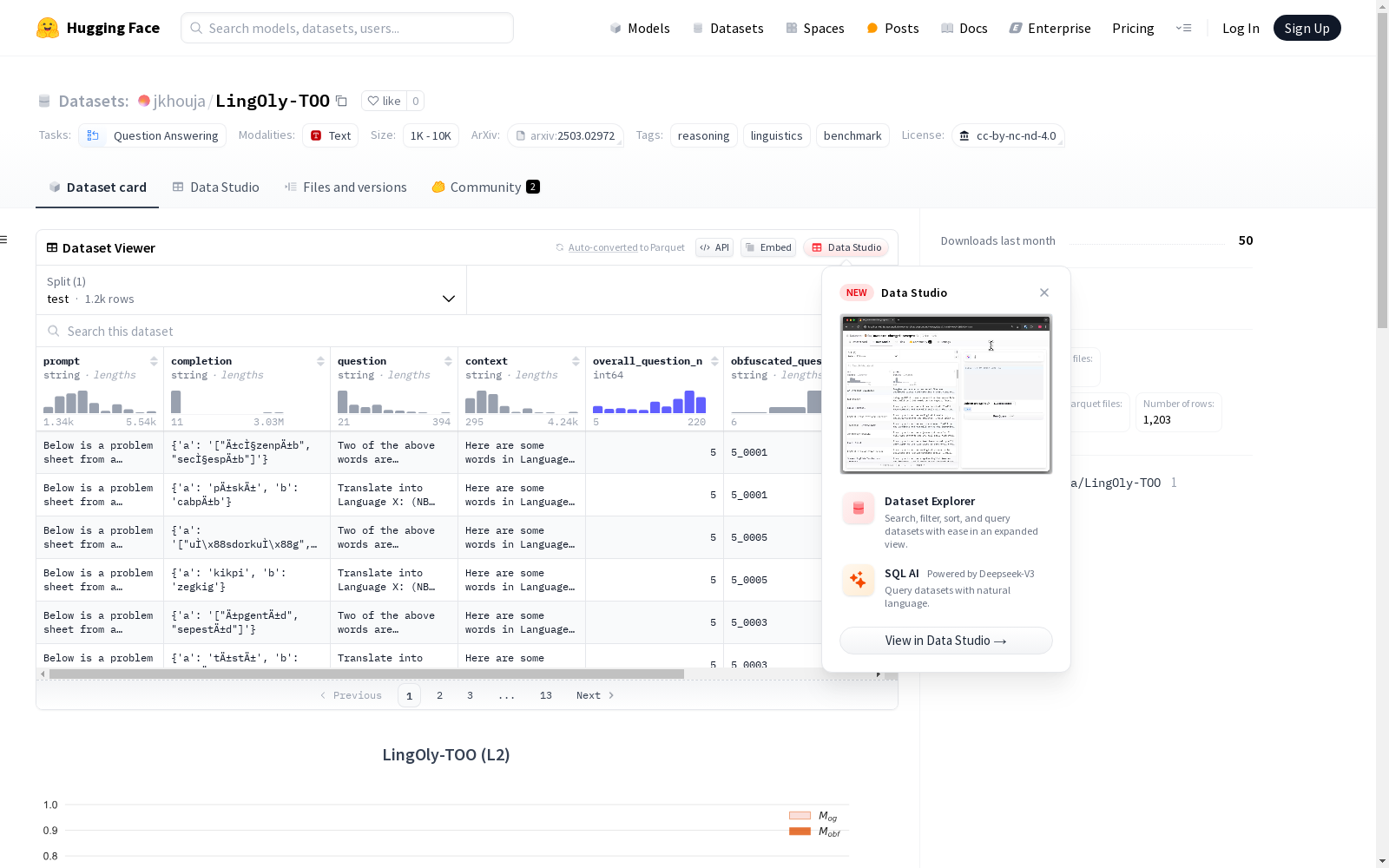Open the Community tab

click(485, 187)
